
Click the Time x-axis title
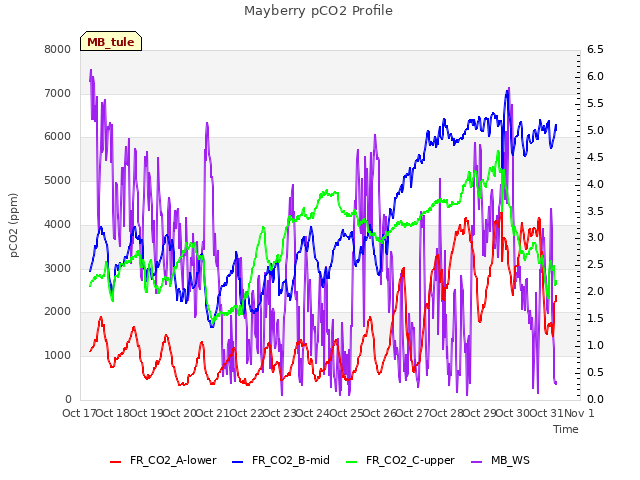(566, 429)
